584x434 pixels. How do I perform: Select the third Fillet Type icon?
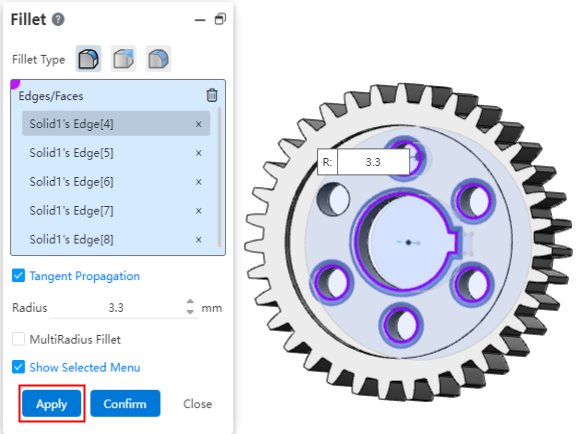tap(159, 59)
